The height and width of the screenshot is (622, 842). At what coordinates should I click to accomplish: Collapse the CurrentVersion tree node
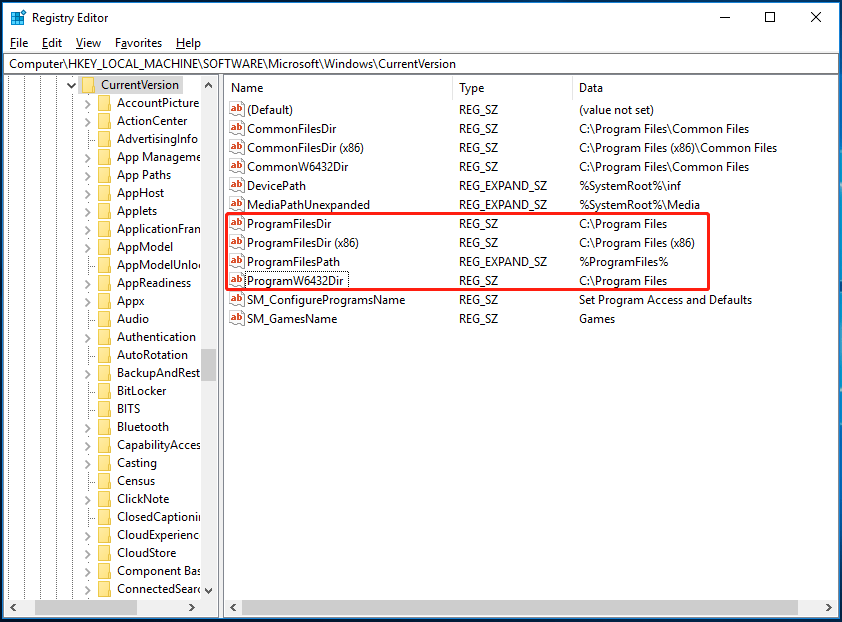[x=70, y=84]
